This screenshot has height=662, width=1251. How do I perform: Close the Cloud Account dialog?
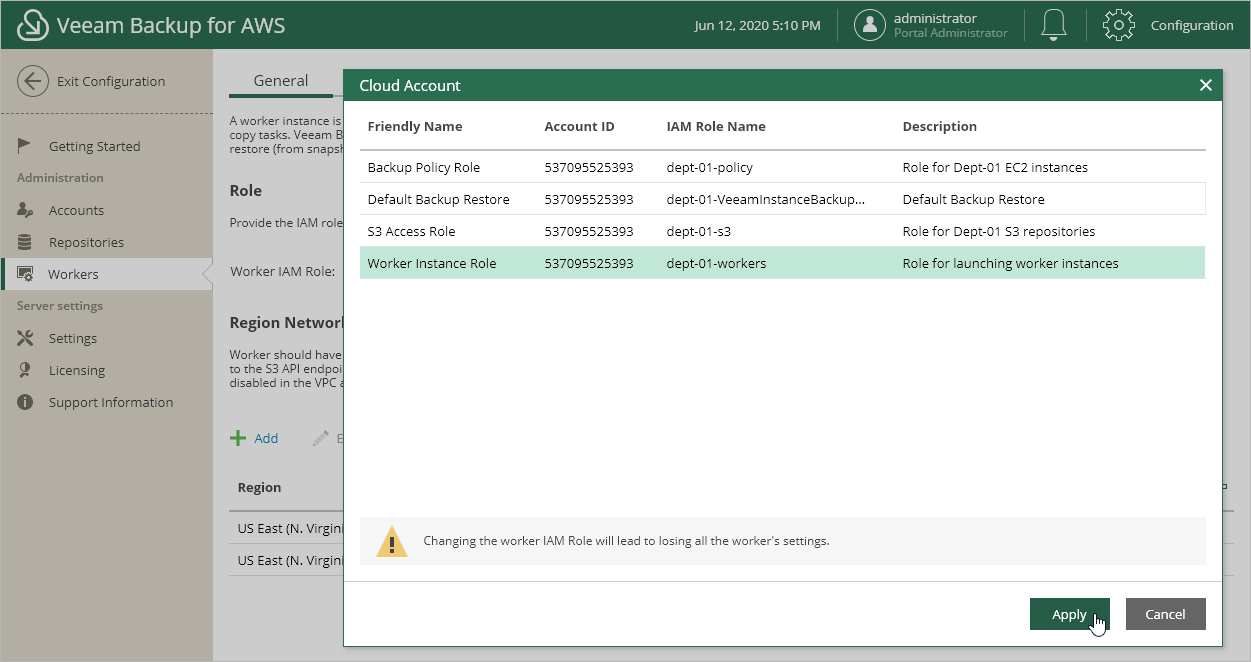1206,85
